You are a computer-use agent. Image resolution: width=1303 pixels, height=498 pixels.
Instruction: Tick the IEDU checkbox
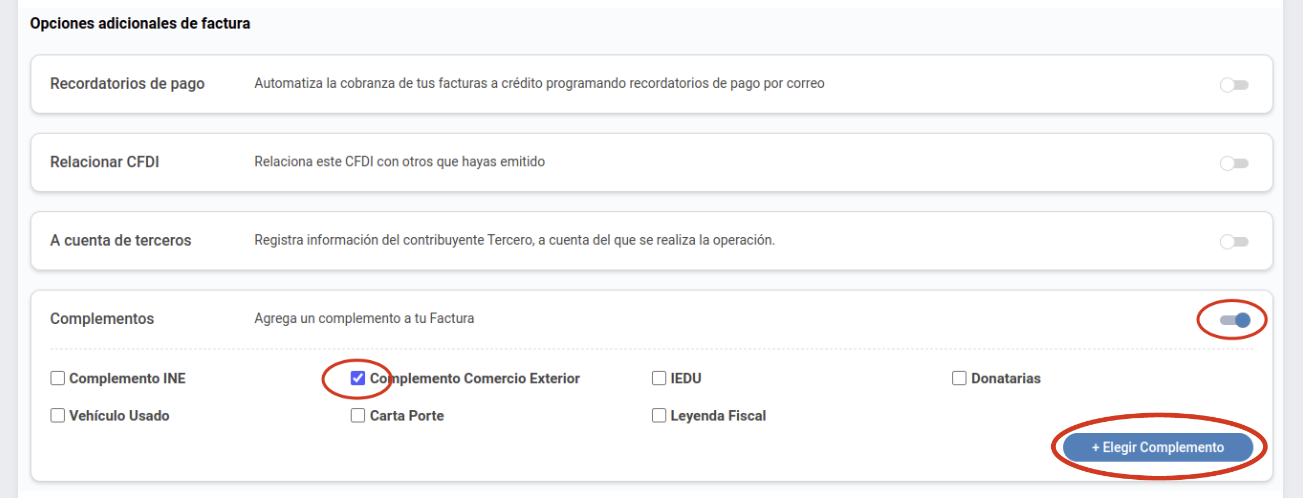659,378
